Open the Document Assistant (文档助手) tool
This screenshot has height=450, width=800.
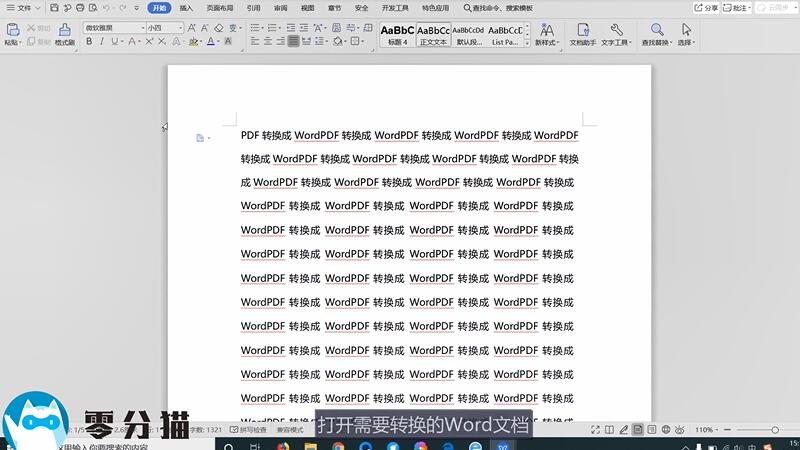click(x=581, y=32)
